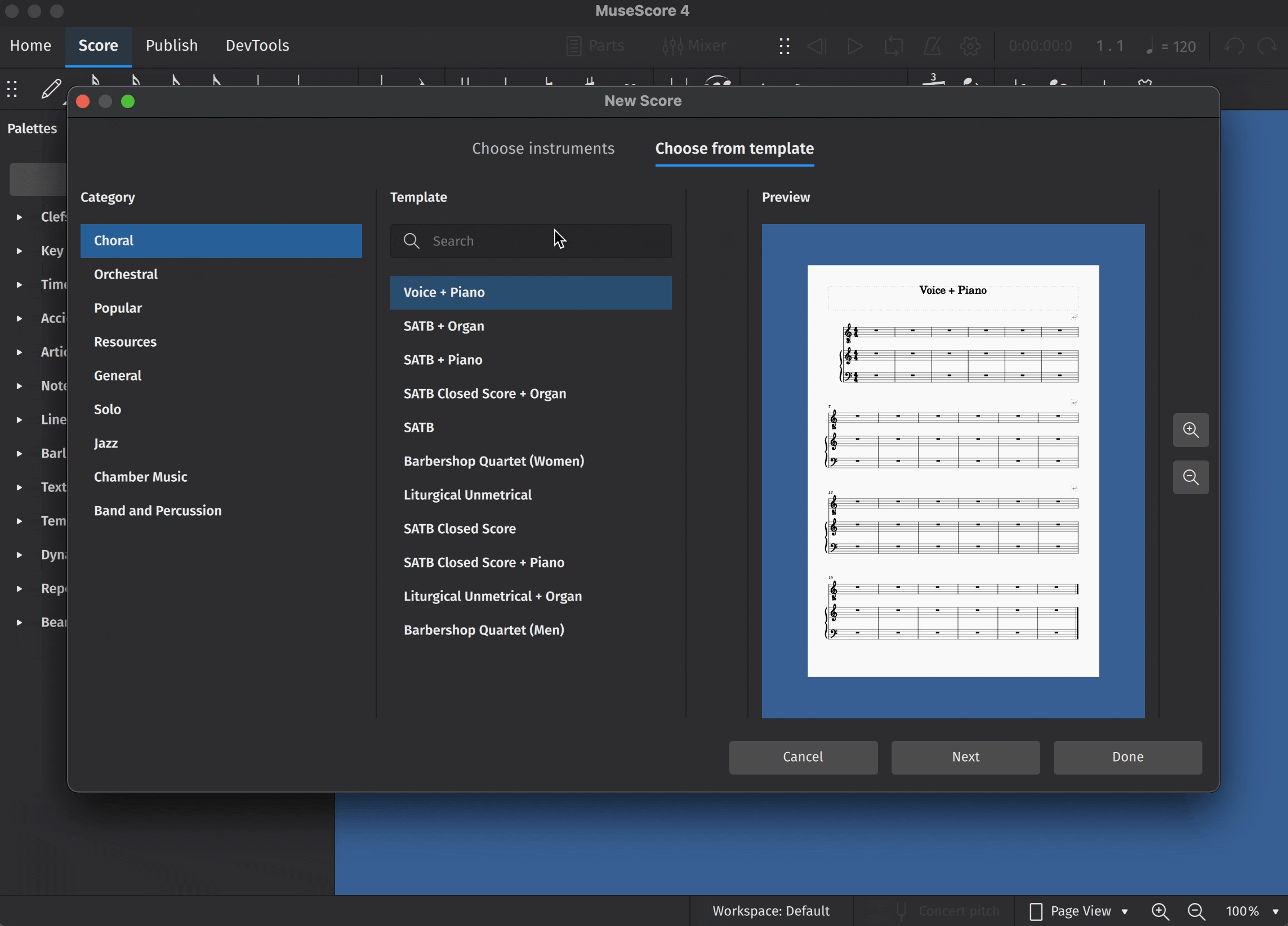Expand the Barlines palette arrow
Image resolution: width=1288 pixels, height=926 pixels.
[19, 453]
